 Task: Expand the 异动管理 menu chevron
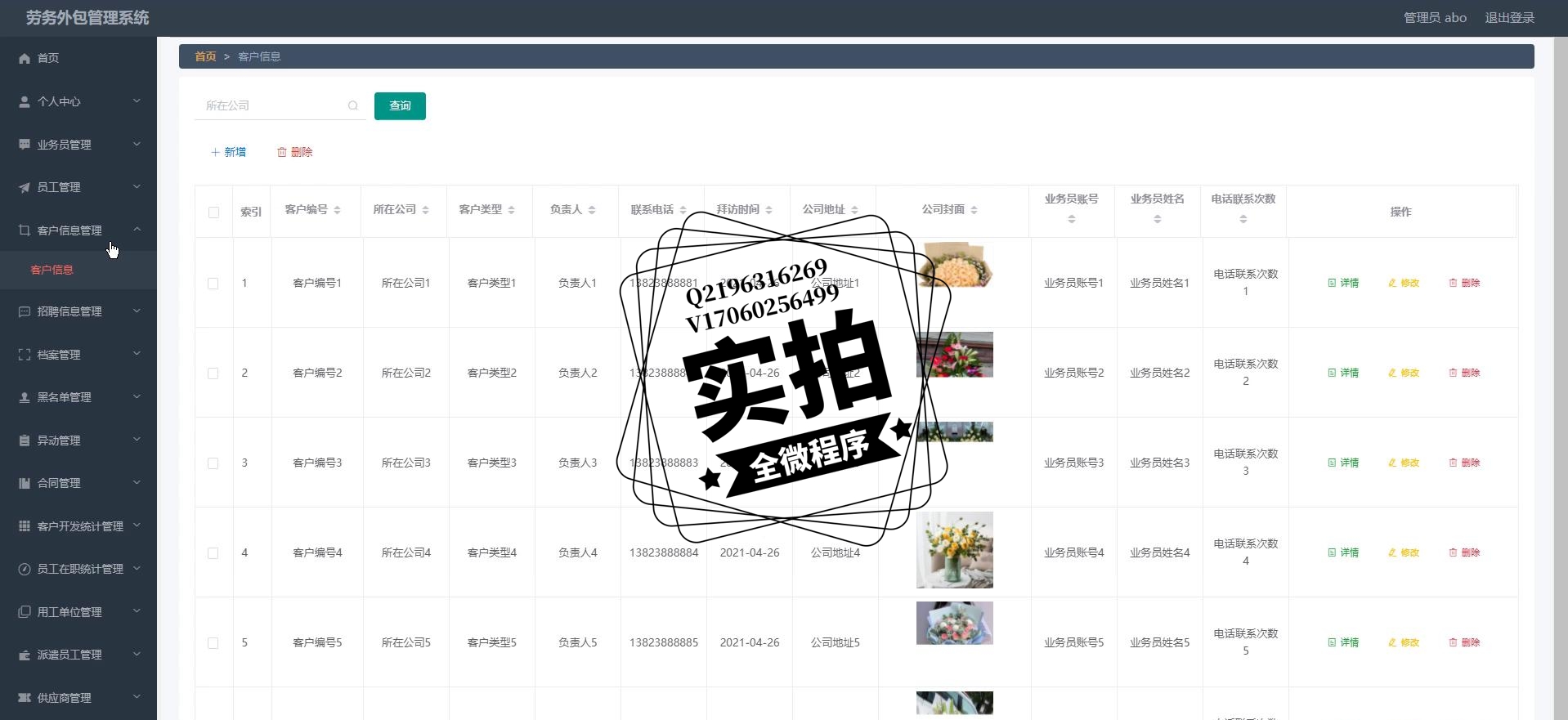click(x=137, y=440)
